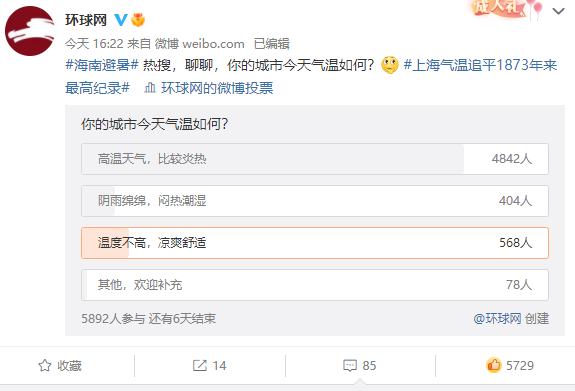The image size is (575, 391).
Task: Click the gold membership crown icon
Action: [138, 20]
